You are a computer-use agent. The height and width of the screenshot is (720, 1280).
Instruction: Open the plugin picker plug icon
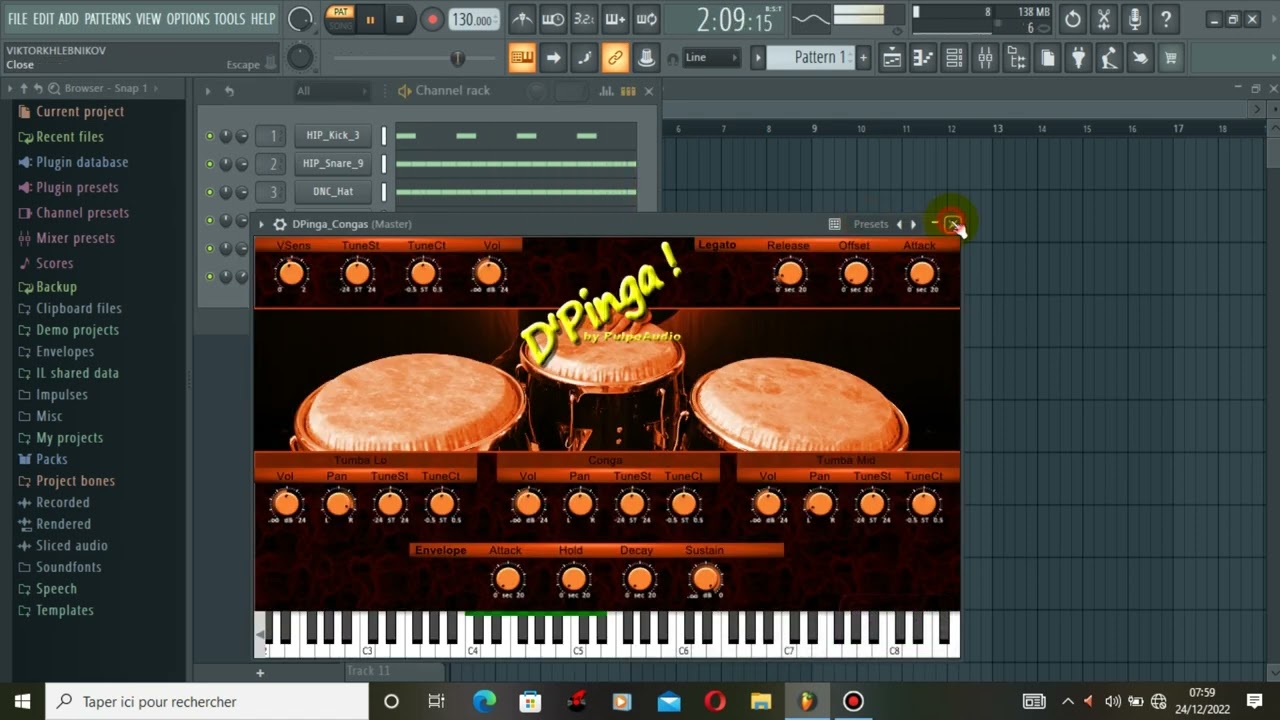(x=1078, y=58)
